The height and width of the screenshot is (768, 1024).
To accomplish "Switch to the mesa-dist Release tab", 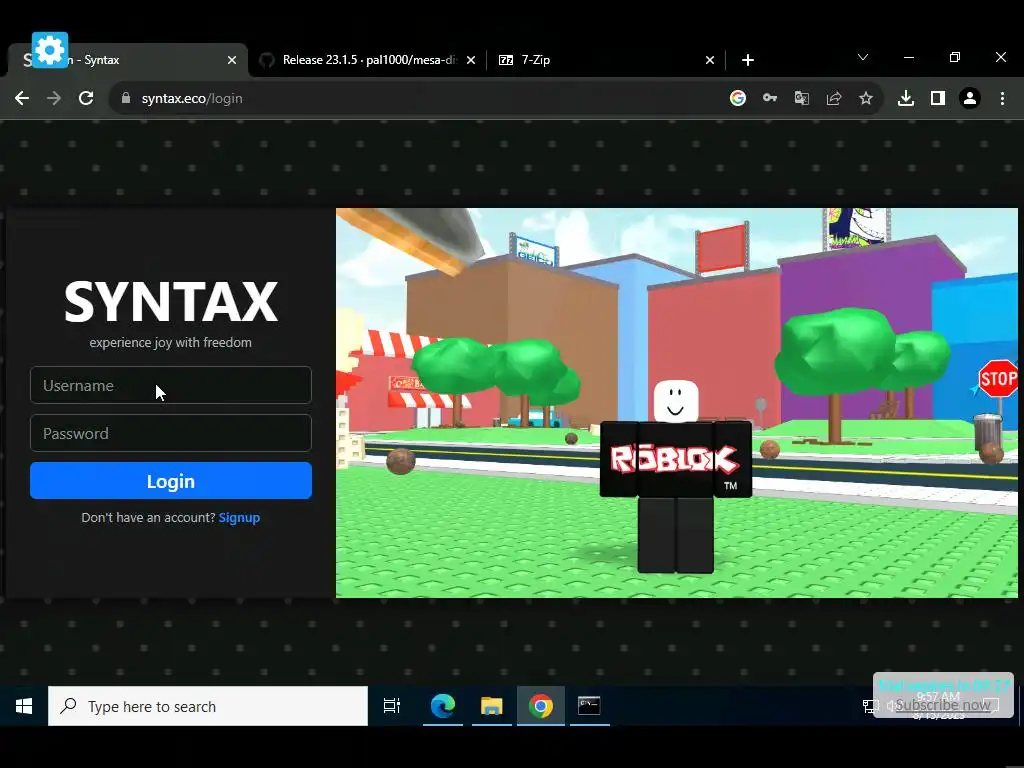I will (370, 60).
